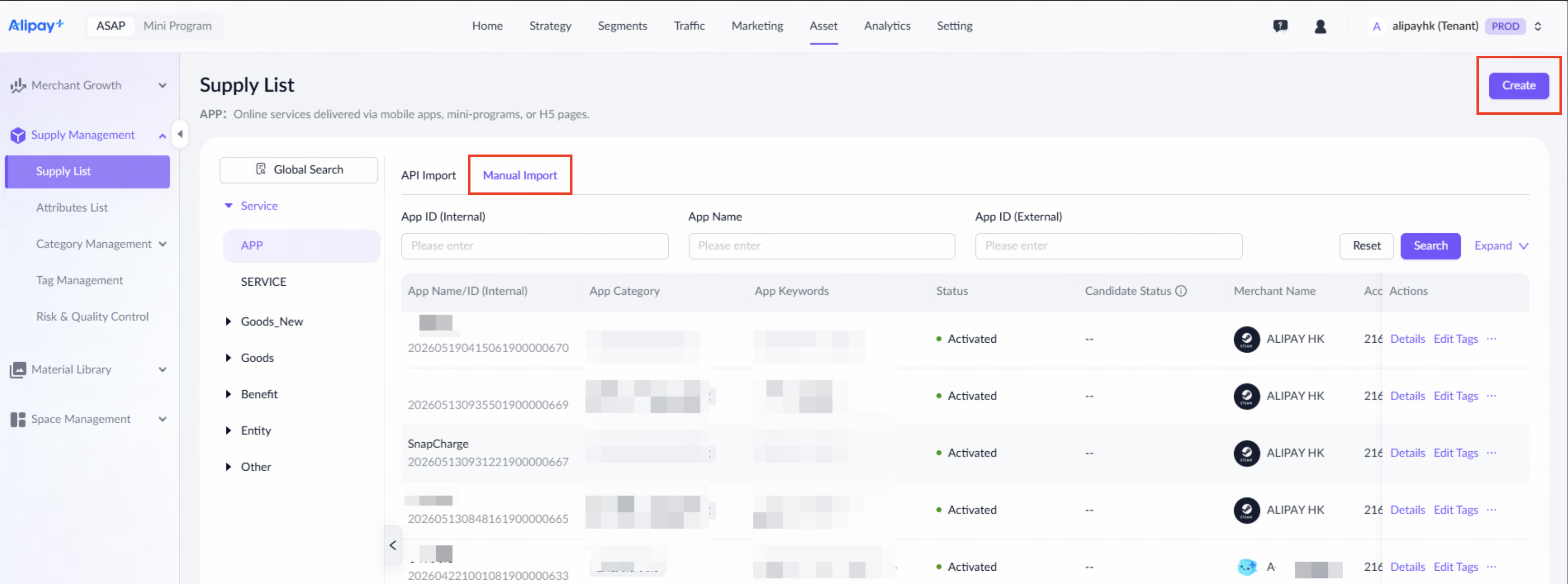Switch to the Mini Program toggle
Image resolution: width=1568 pixels, height=584 pixels.
(177, 26)
